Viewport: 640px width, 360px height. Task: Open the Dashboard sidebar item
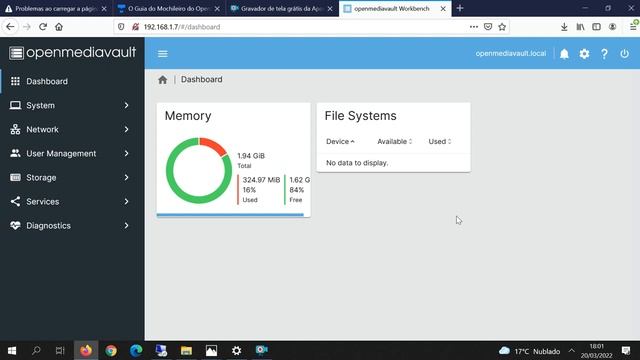(x=72, y=81)
